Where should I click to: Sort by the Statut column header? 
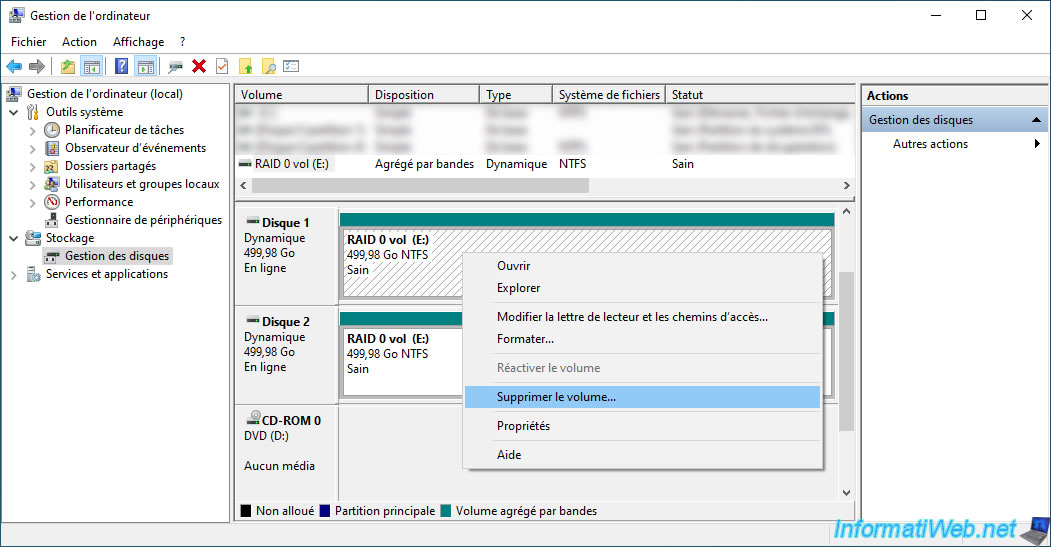[761, 95]
